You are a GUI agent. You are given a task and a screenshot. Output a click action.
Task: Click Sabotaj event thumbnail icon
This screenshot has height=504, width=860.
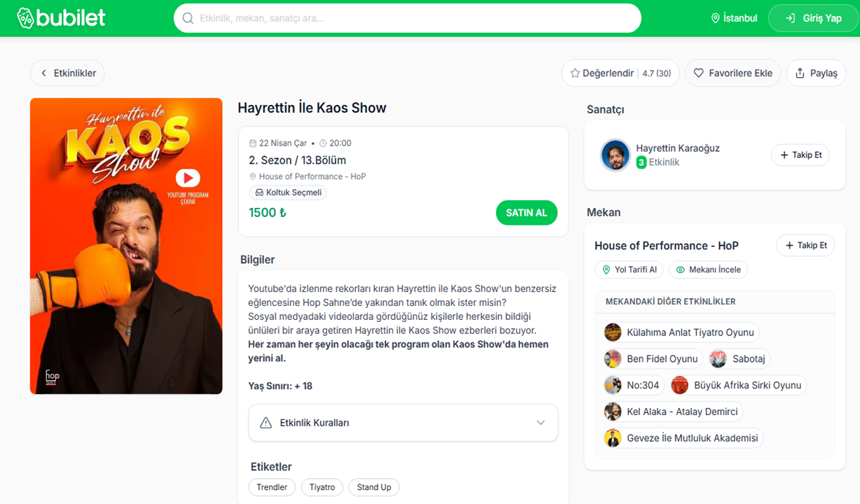click(x=718, y=359)
